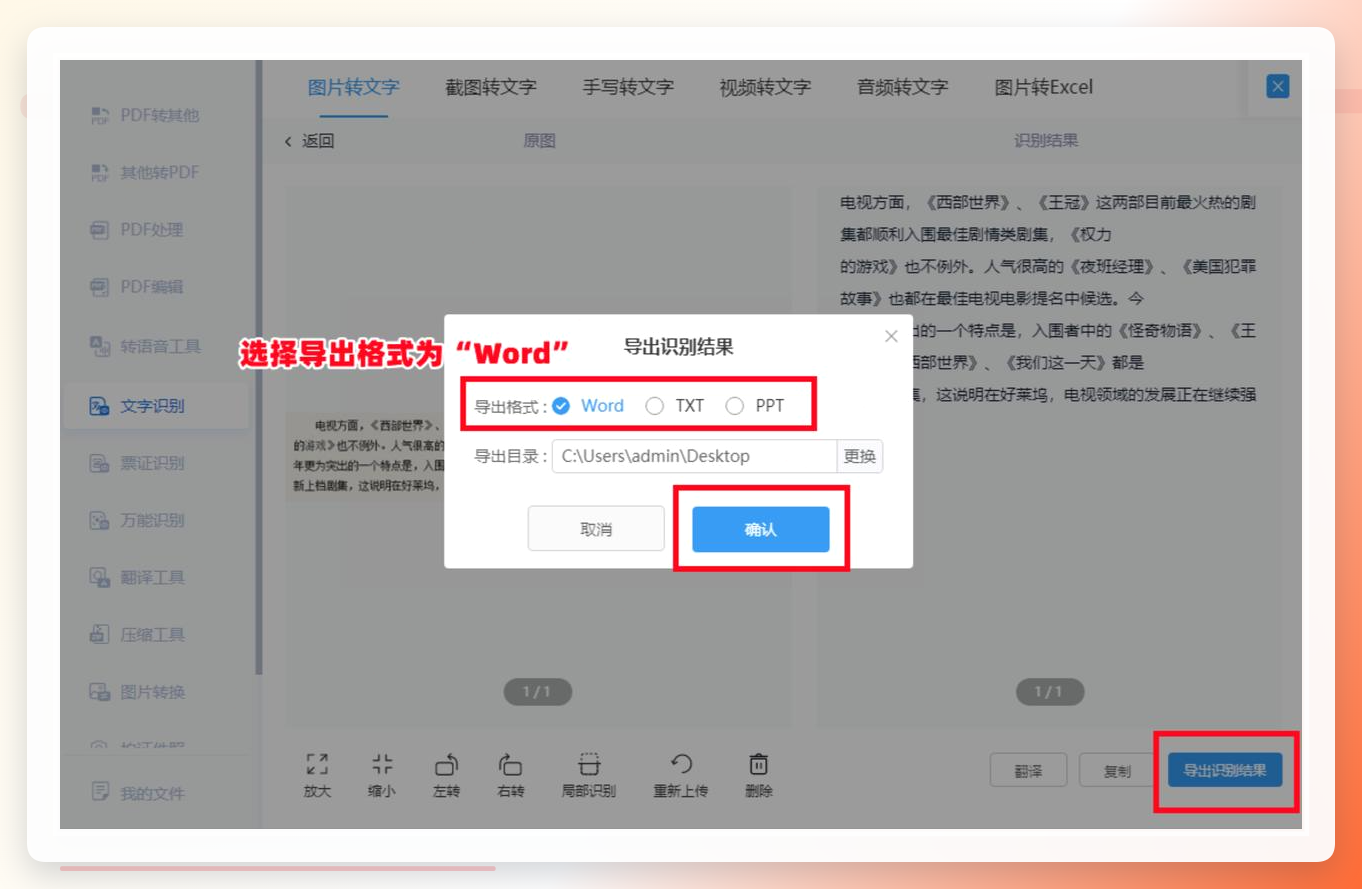This screenshot has height=889, width=1362.
Task: Switch to the 图片转文字 tab
Action: [353, 87]
